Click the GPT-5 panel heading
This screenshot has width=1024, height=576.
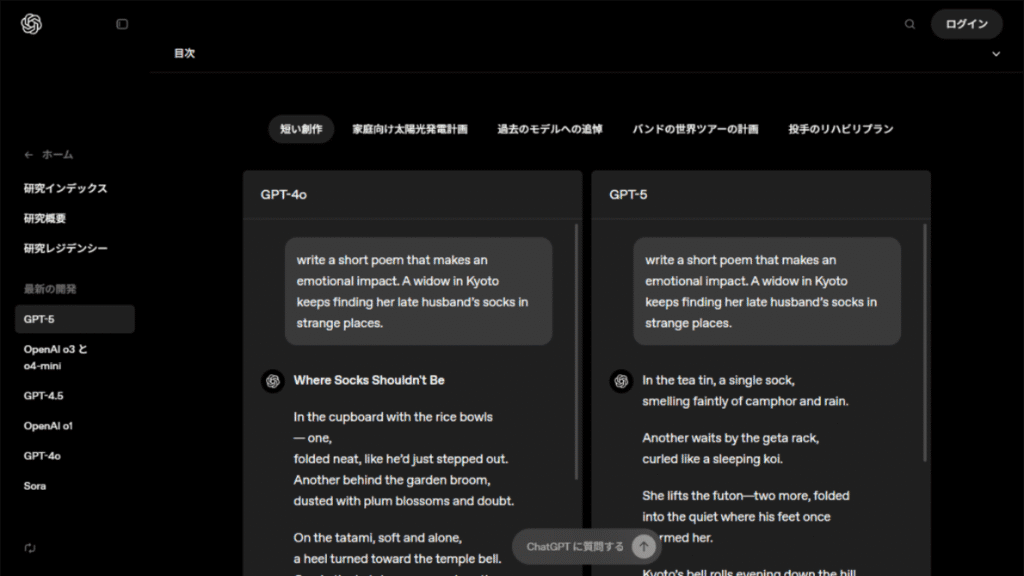pyautogui.click(x=628, y=195)
